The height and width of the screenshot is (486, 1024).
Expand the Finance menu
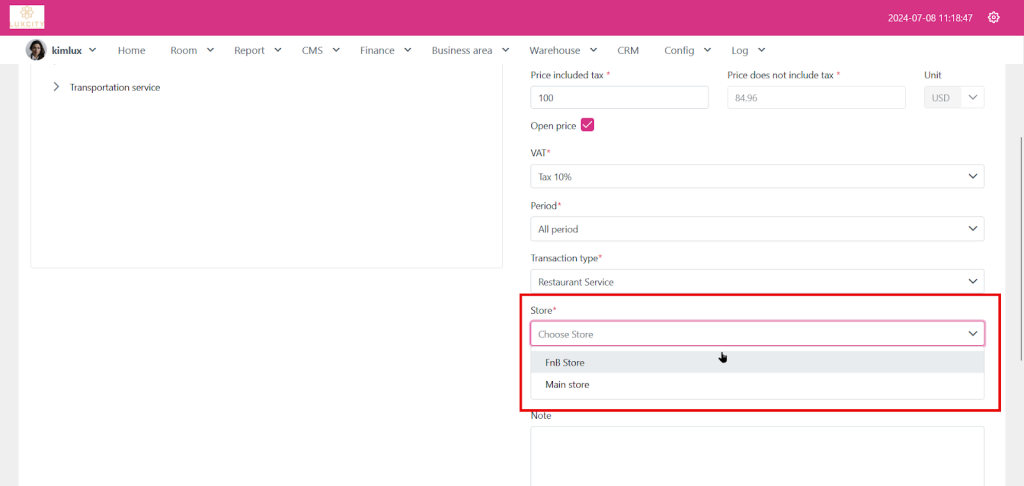tap(385, 50)
